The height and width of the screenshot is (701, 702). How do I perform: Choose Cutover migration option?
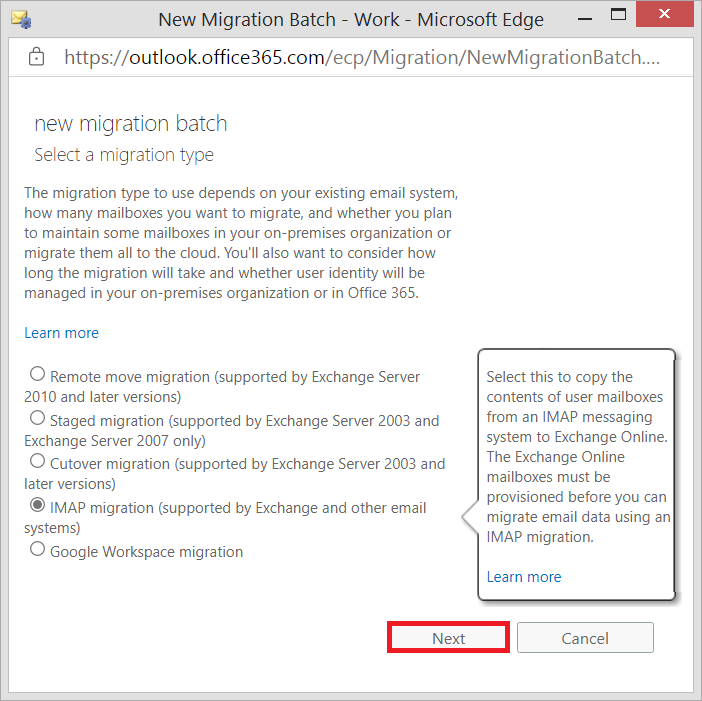38,461
